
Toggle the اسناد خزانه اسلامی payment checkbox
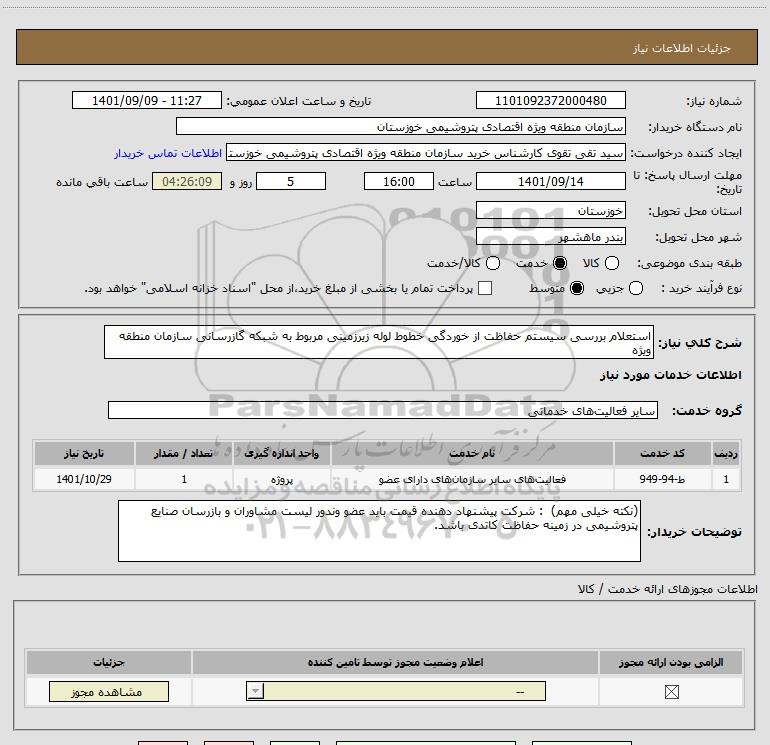coord(485,288)
